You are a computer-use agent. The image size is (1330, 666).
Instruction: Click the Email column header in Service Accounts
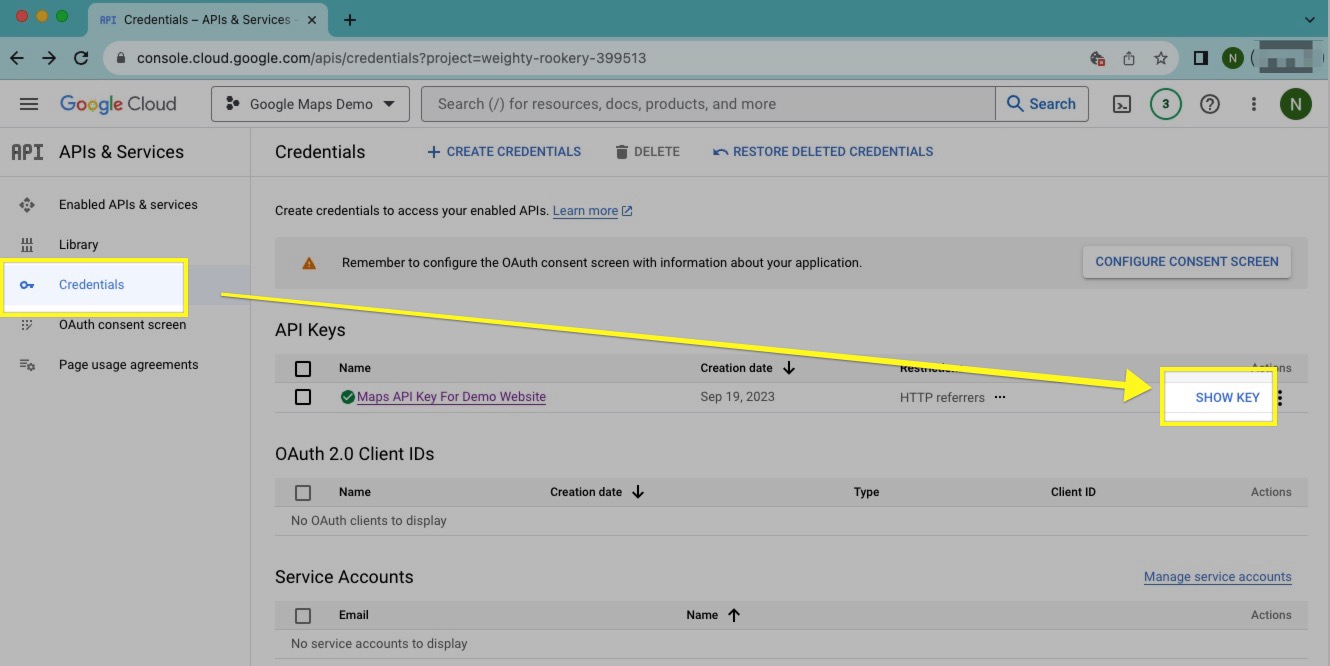(x=354, y=615)
